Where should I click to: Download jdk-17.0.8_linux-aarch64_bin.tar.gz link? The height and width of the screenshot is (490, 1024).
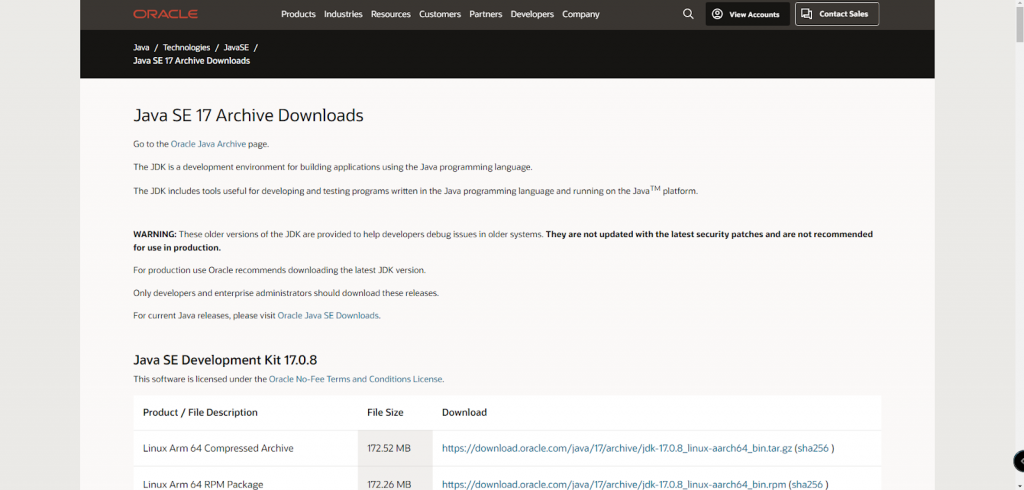pyautogui.click(x=616, y=448)
